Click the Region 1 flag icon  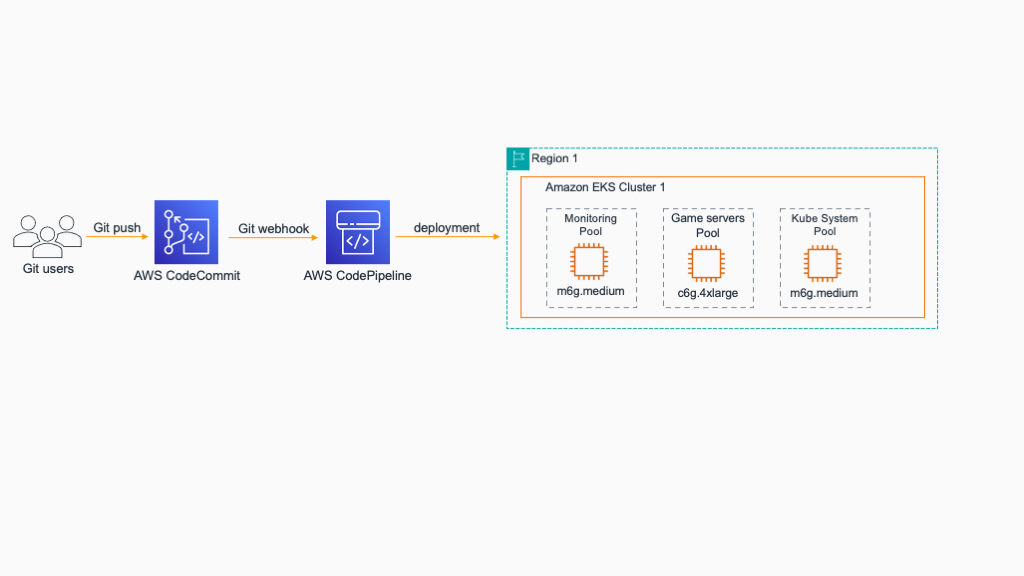518,158
